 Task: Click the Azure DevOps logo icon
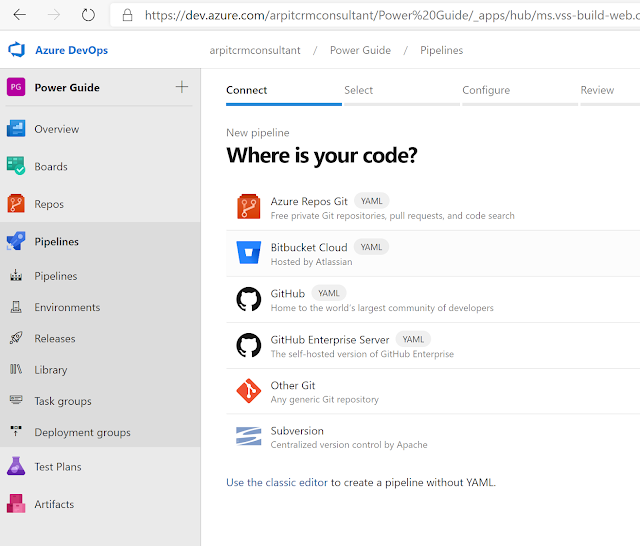(x=16, y=50)
